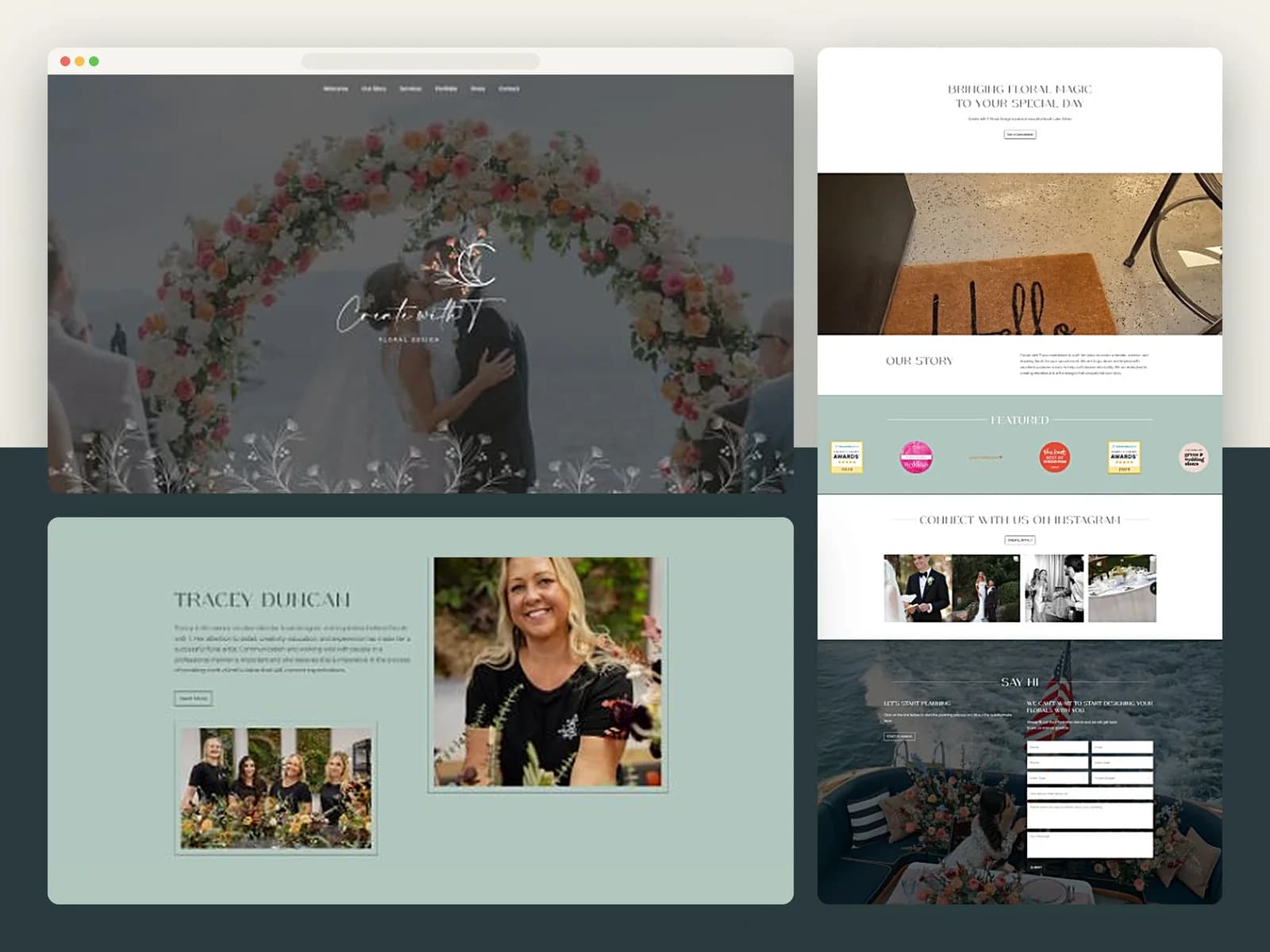Screen dimensions: 1270x952
Task: Click the Name field in the contact form
Action: tap(1057, 747)
